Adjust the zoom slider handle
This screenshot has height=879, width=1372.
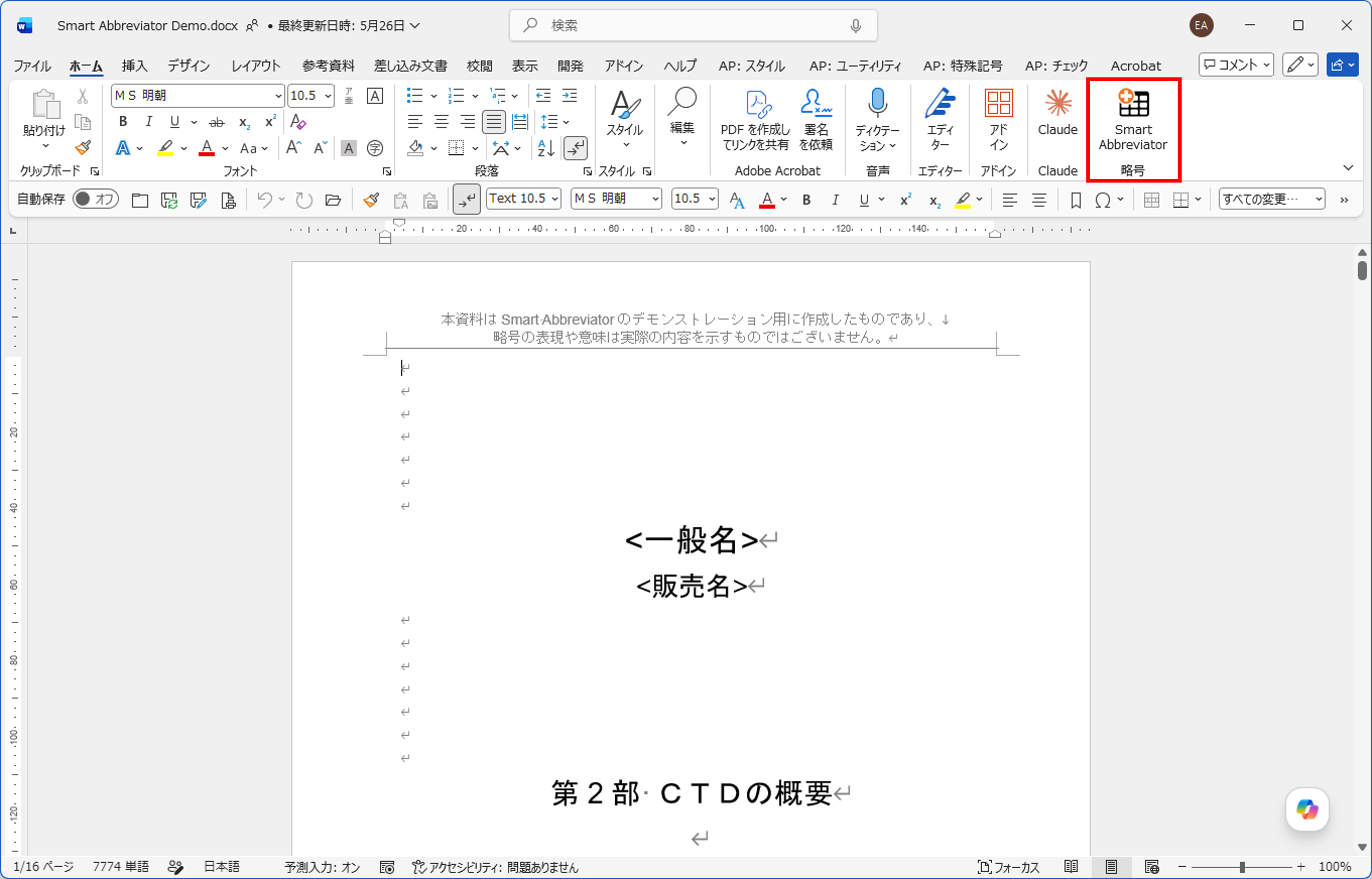[x=1242, y=868]
